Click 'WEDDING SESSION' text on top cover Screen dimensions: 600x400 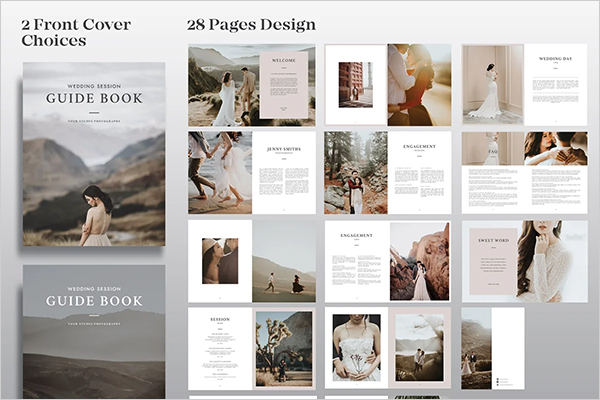94,87
